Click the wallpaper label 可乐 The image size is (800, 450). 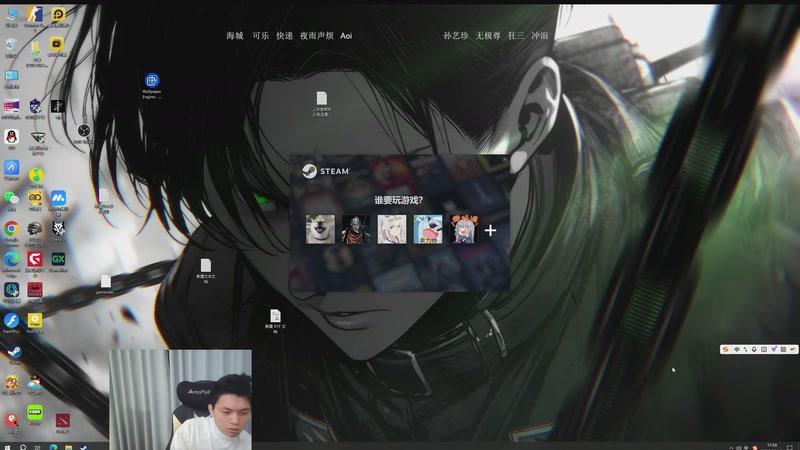pos(260,36)
